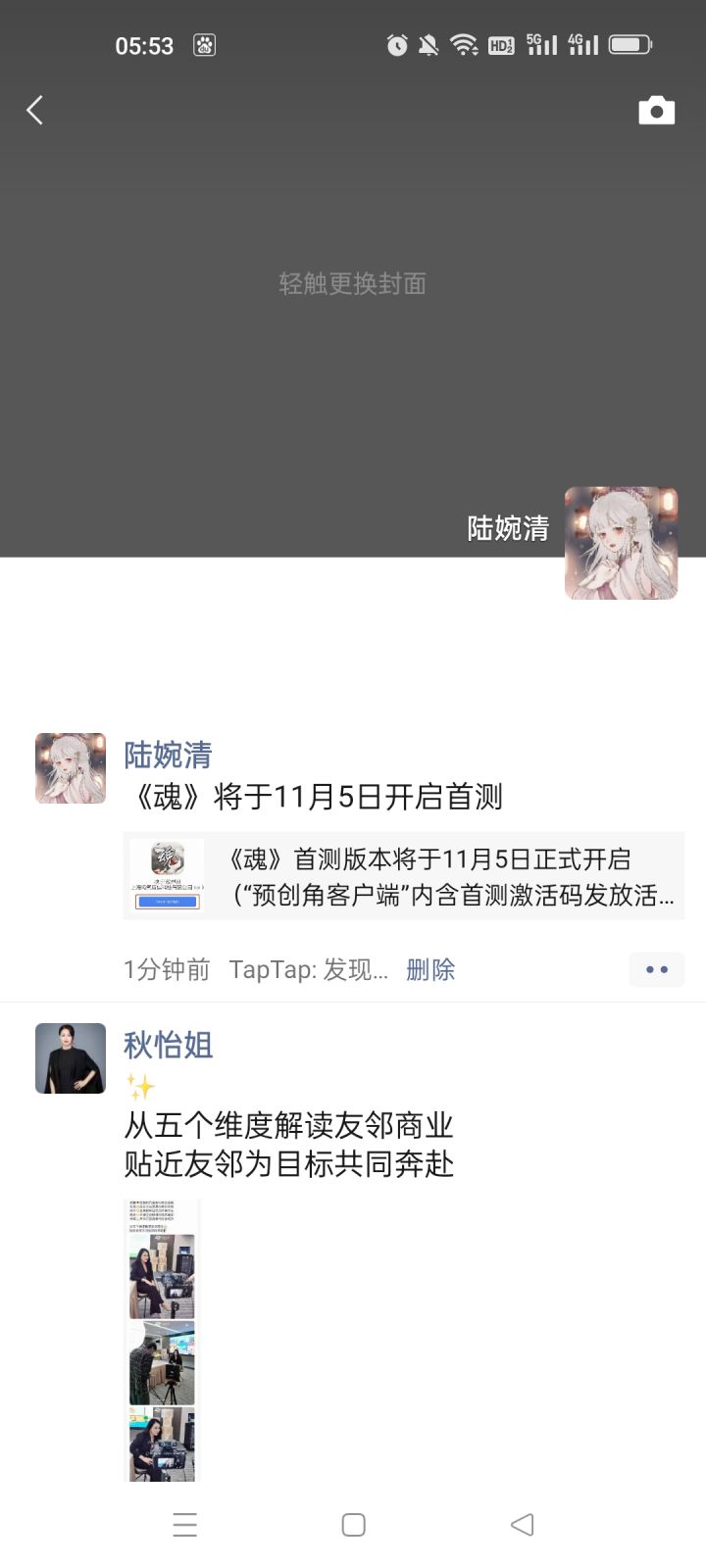Image resolution: width=706 pixels, height=1568 pixels.
Task: Tap the Android home square icon
Action: (x=353, y=1525)
